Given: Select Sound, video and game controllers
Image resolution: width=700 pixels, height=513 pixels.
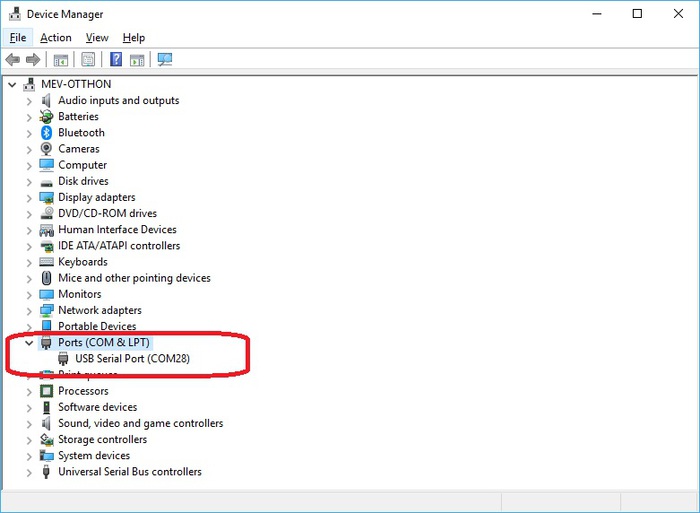Looking at the screenshot, I should pyautogui.click(x=140, y=423).
